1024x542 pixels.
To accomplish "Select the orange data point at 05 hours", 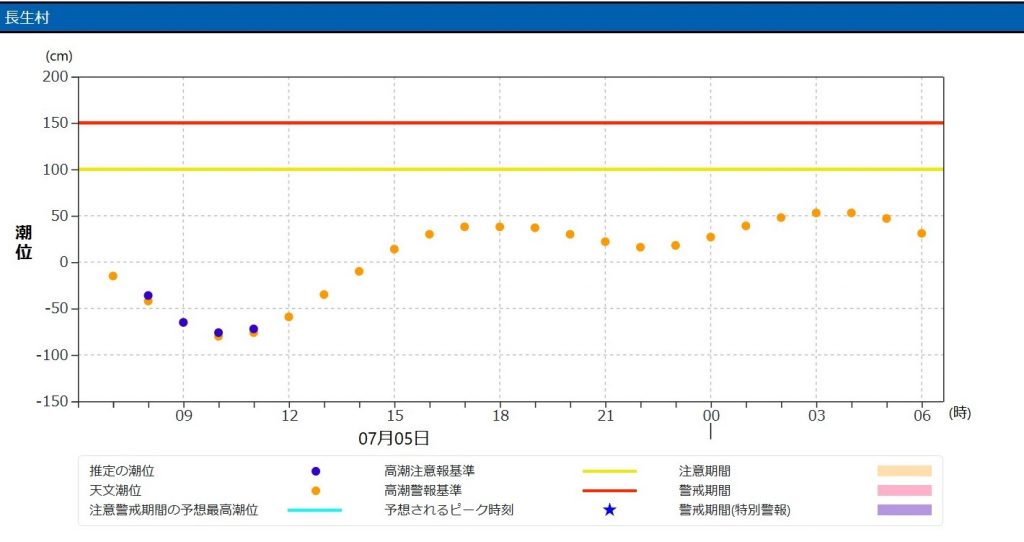I will [887, 219].
